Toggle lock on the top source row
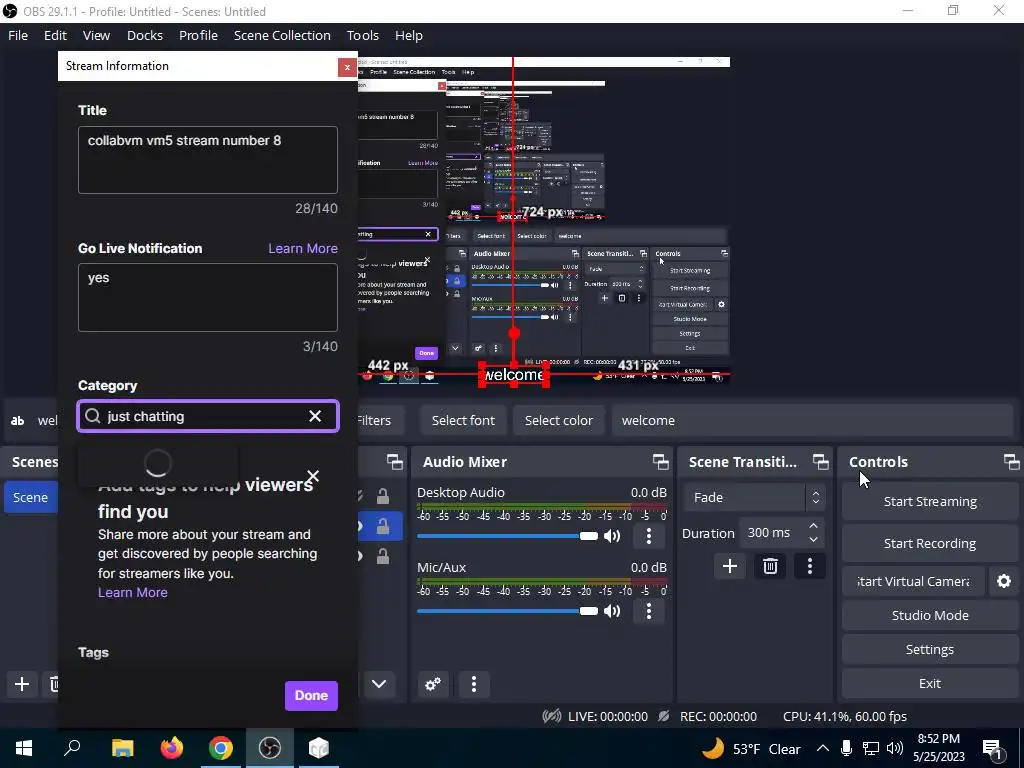1024x768 pixels. point(383,496)
